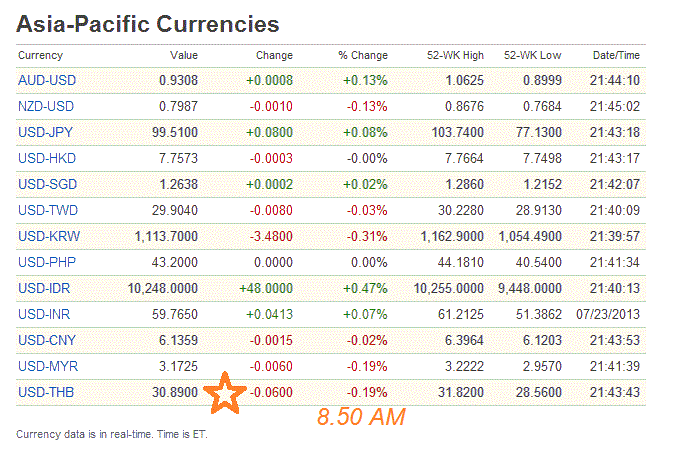Screen dimensions: 680x453
Task: Click the orange 8.50 AM annotation
Action: coord(361,417)
